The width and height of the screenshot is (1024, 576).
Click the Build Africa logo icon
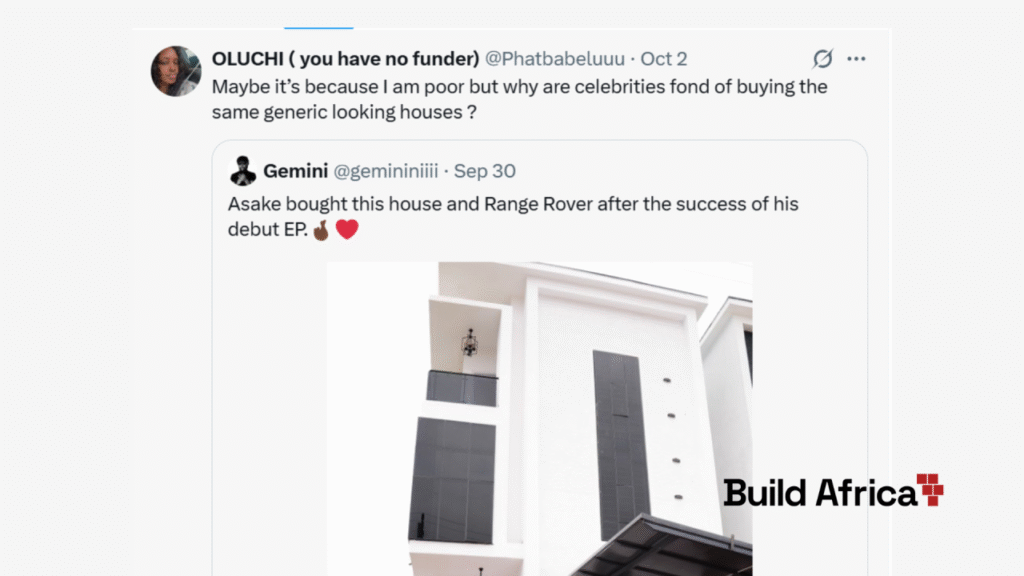(930, 490)
